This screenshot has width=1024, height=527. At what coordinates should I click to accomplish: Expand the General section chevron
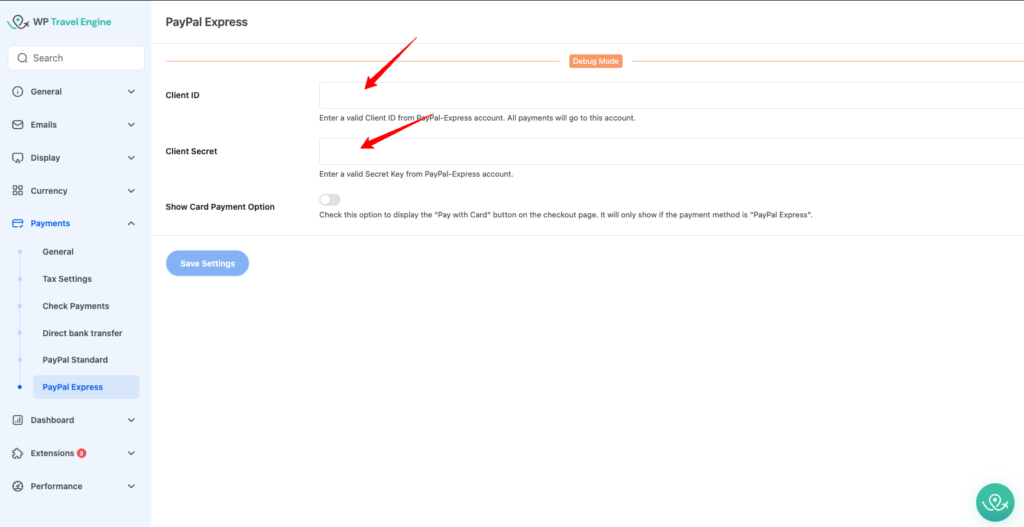(131, 91)
